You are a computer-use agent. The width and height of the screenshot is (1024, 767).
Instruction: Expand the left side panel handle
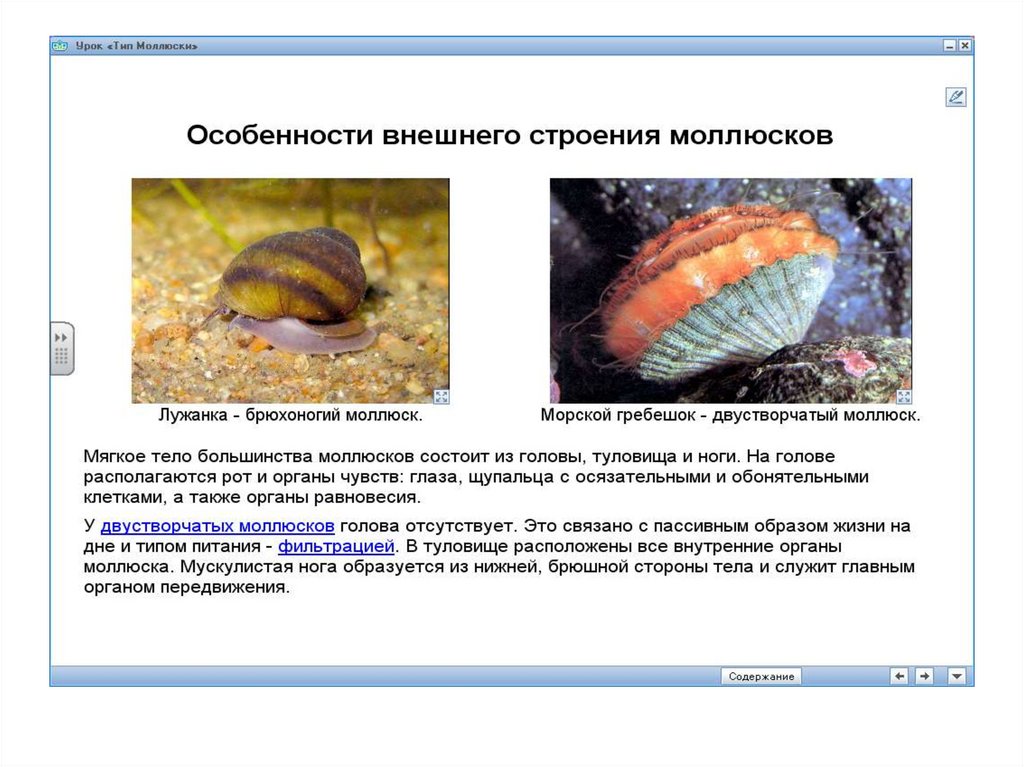[62, 348]
